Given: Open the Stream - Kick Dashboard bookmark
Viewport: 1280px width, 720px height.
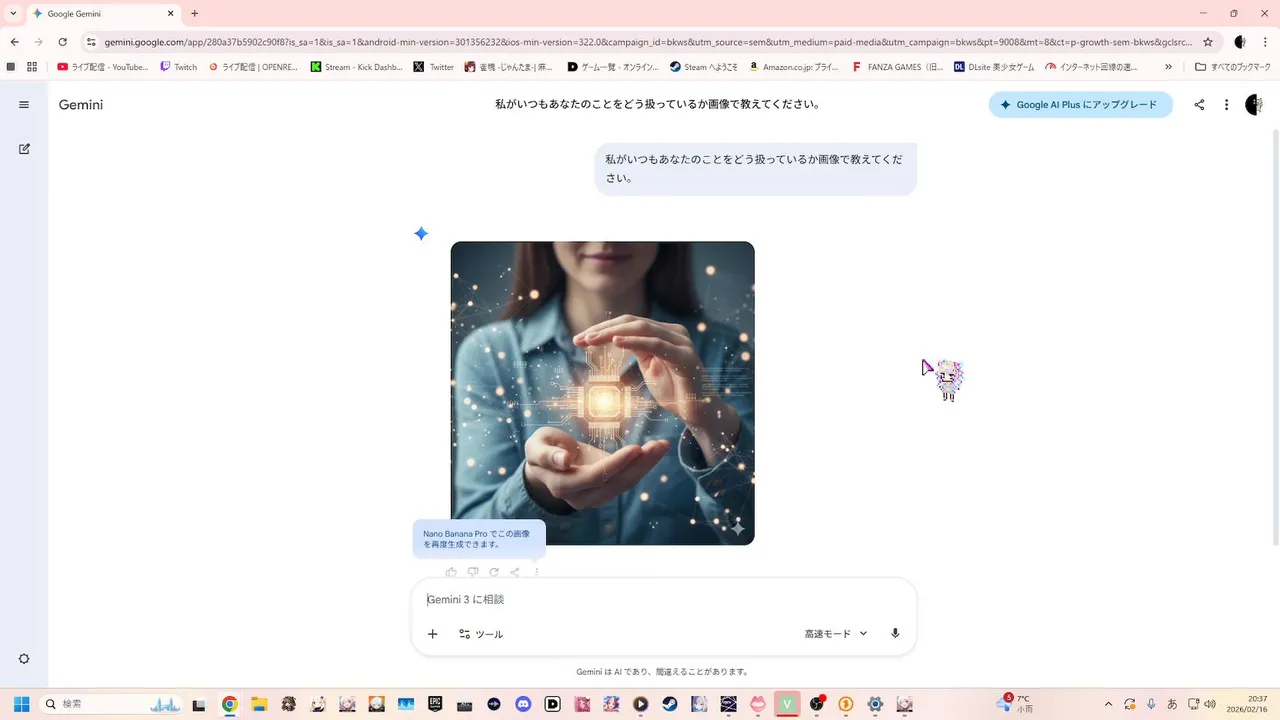Looking at the screenshot, I should click(357, 67).
